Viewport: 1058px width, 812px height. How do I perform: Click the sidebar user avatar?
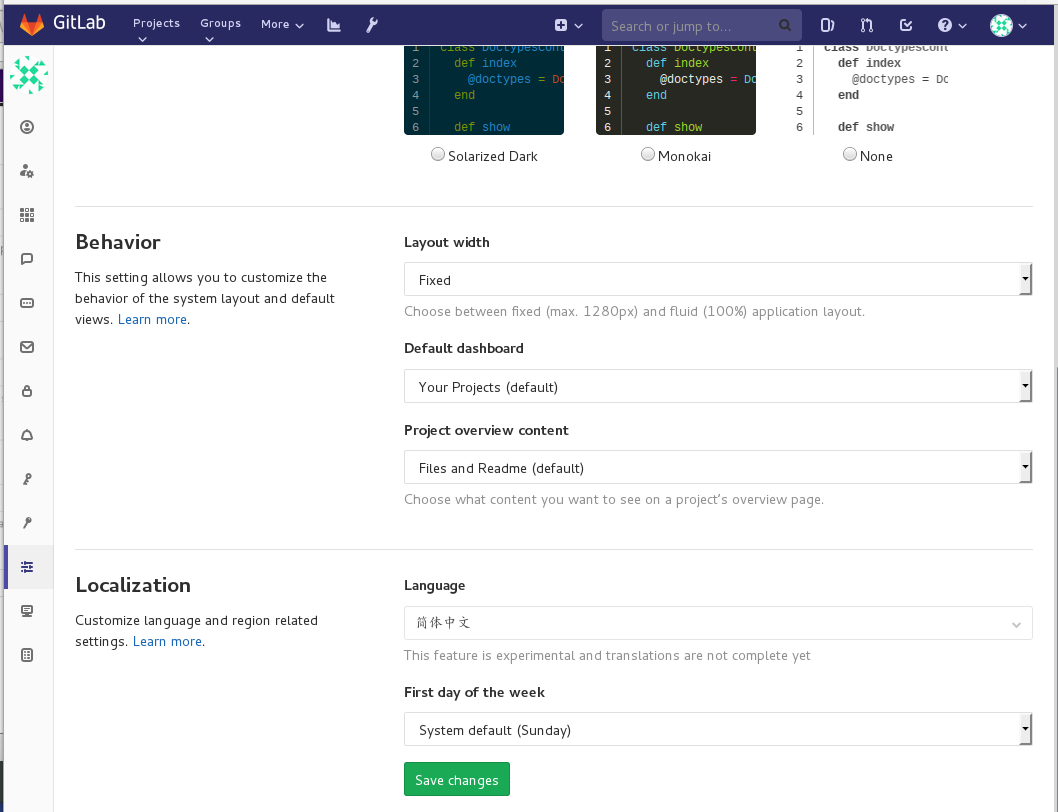point(28,75)
